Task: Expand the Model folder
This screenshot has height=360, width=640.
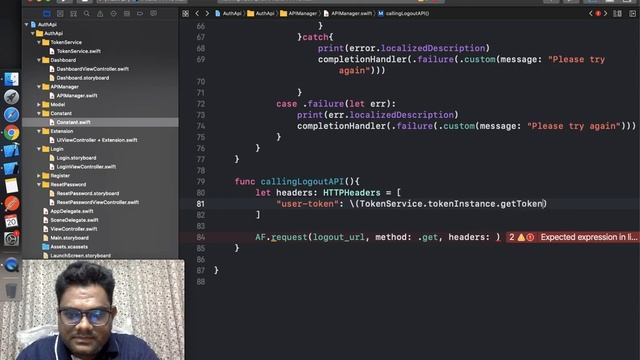Action: coord(39,104)
